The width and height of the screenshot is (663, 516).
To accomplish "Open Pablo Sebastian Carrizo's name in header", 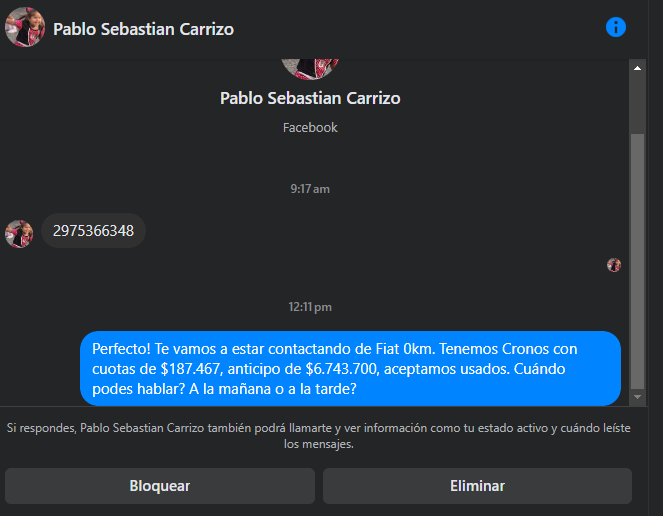I will point(143,29).
